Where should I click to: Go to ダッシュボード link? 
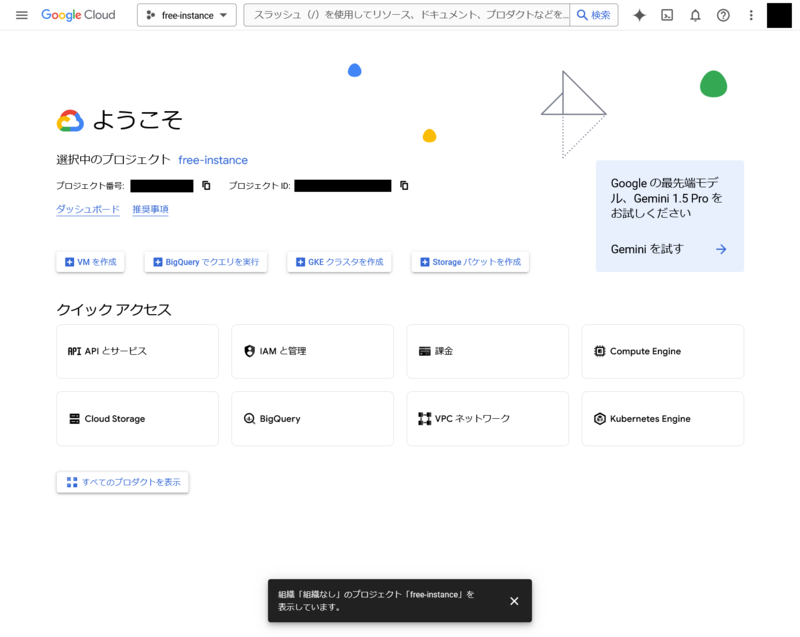click(x=88, y=209)
